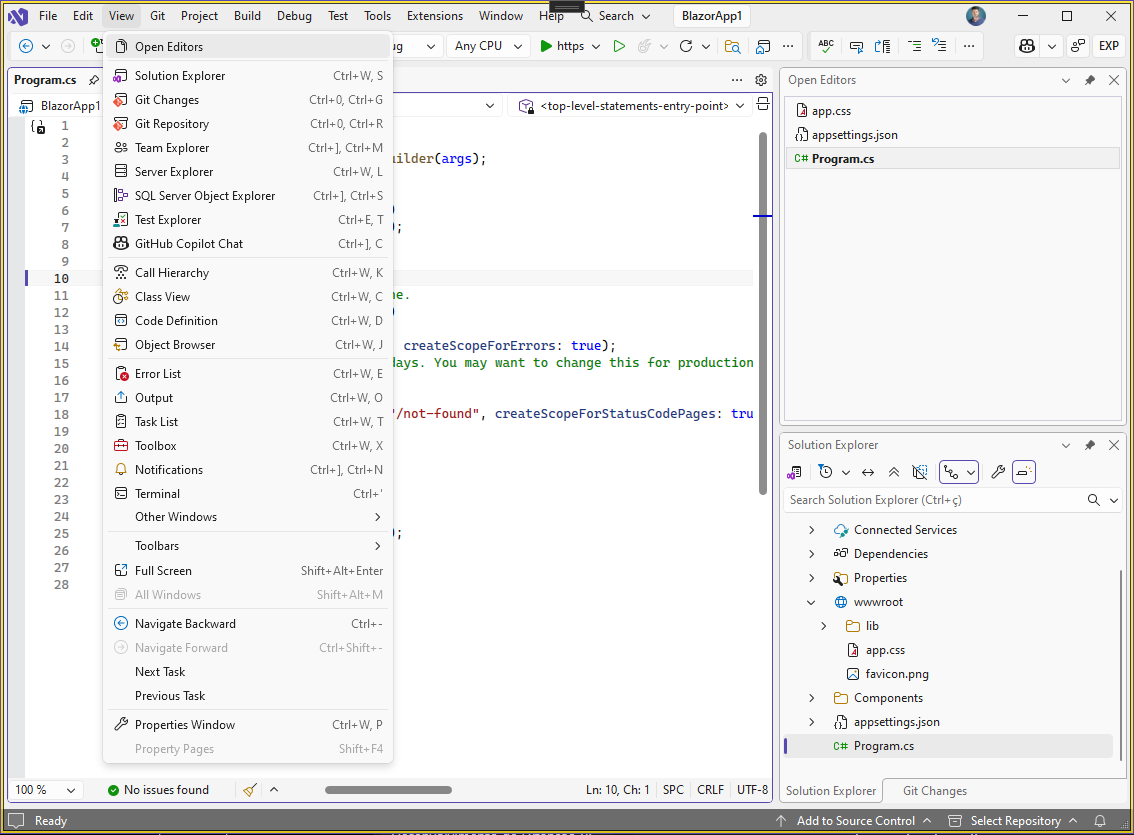Screen dimensions: 1134x835
Task: Click Start Without Debugging outline play icon
Action: pos(619,46)
